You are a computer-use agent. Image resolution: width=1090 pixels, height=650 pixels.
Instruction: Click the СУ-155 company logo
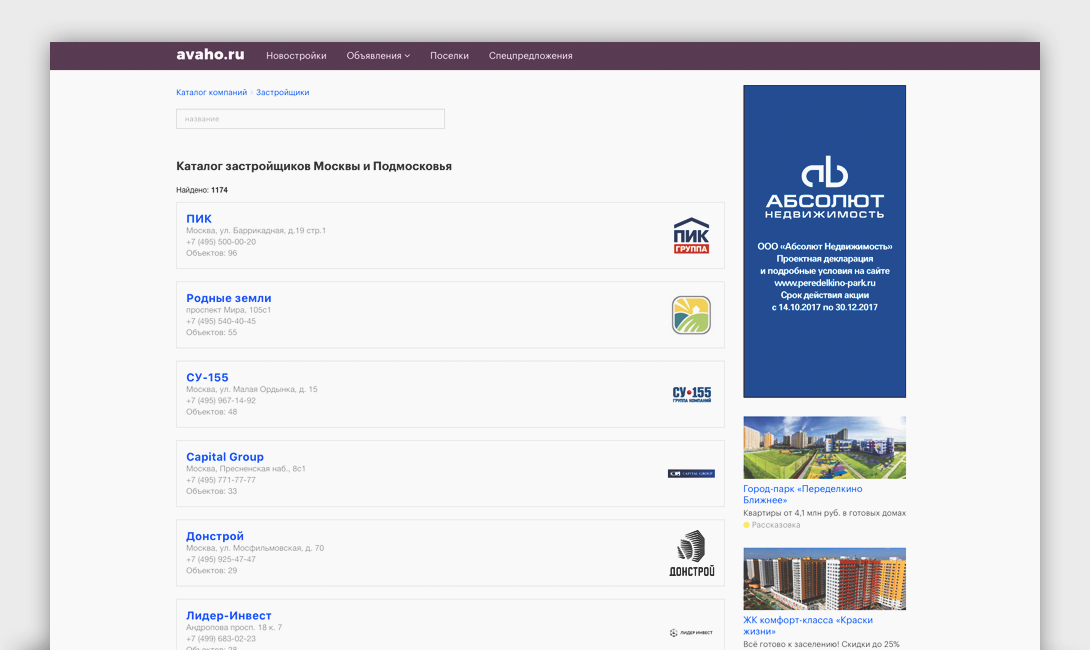point(692,394)
